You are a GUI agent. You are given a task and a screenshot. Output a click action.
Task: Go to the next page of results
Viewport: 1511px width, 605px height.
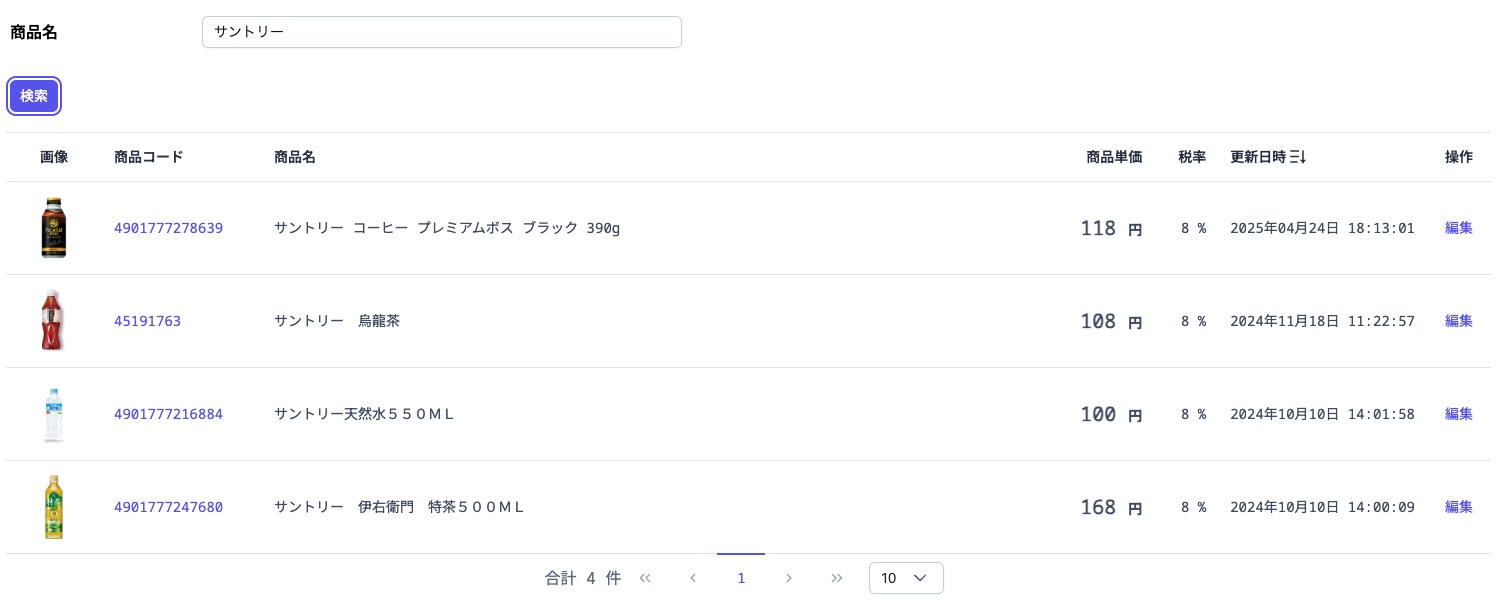point(789,578)
